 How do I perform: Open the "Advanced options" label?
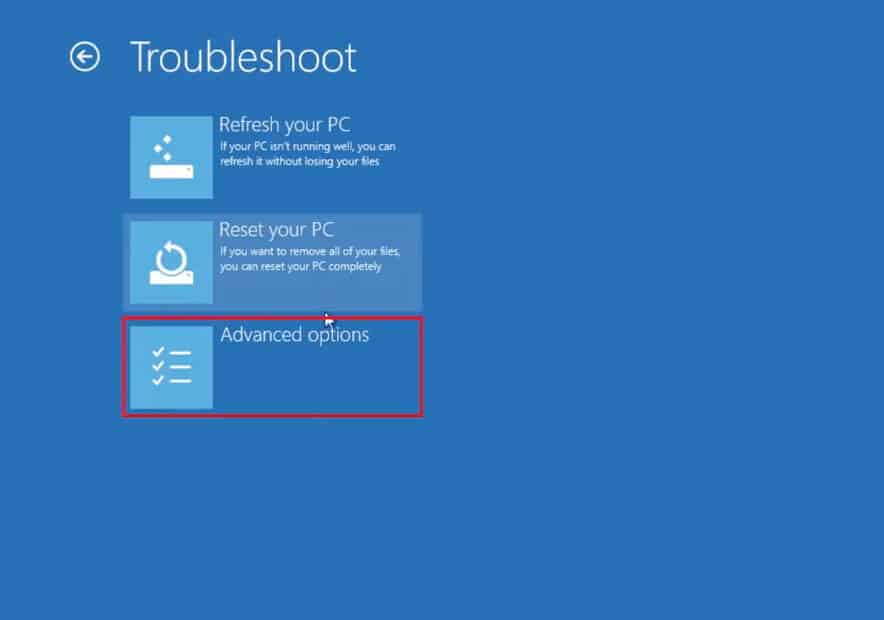[x=294, y=335]
